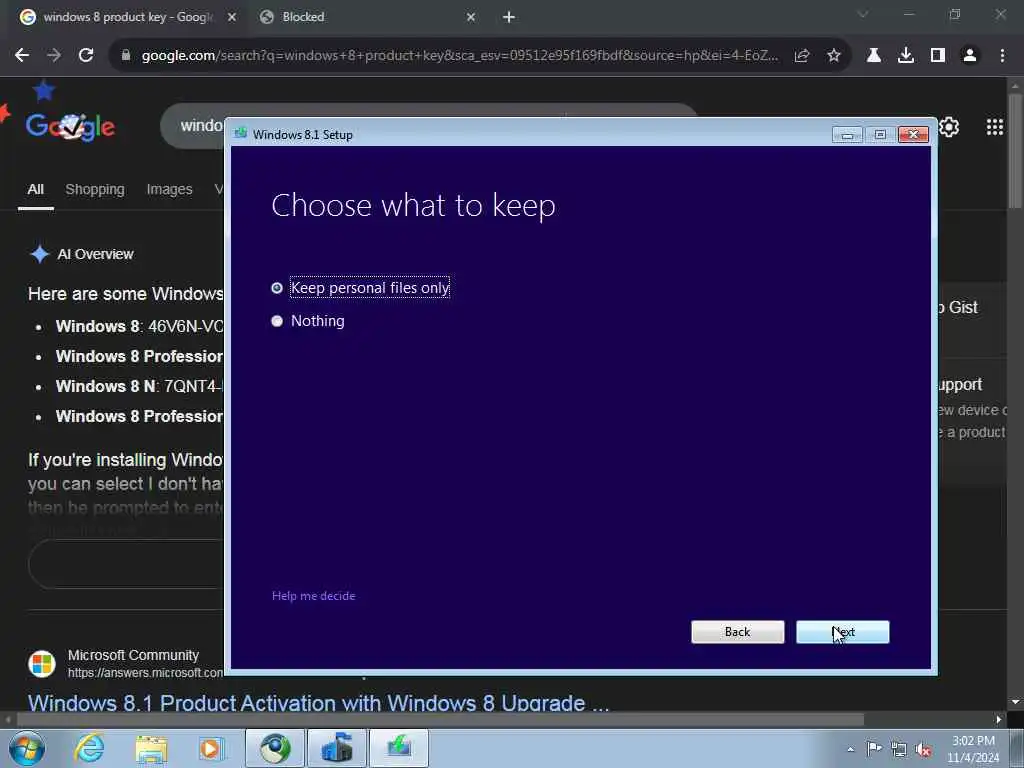Open Google quick settings gear
Screen dimensions: 1024x768
949,127
